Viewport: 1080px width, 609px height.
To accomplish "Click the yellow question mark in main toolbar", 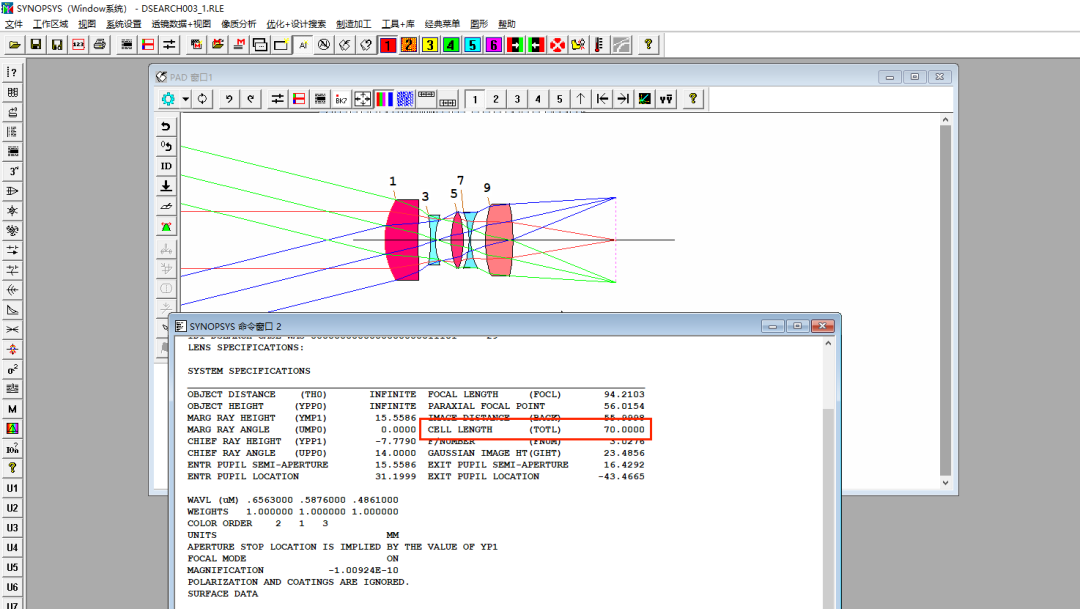I will point(647,45).
